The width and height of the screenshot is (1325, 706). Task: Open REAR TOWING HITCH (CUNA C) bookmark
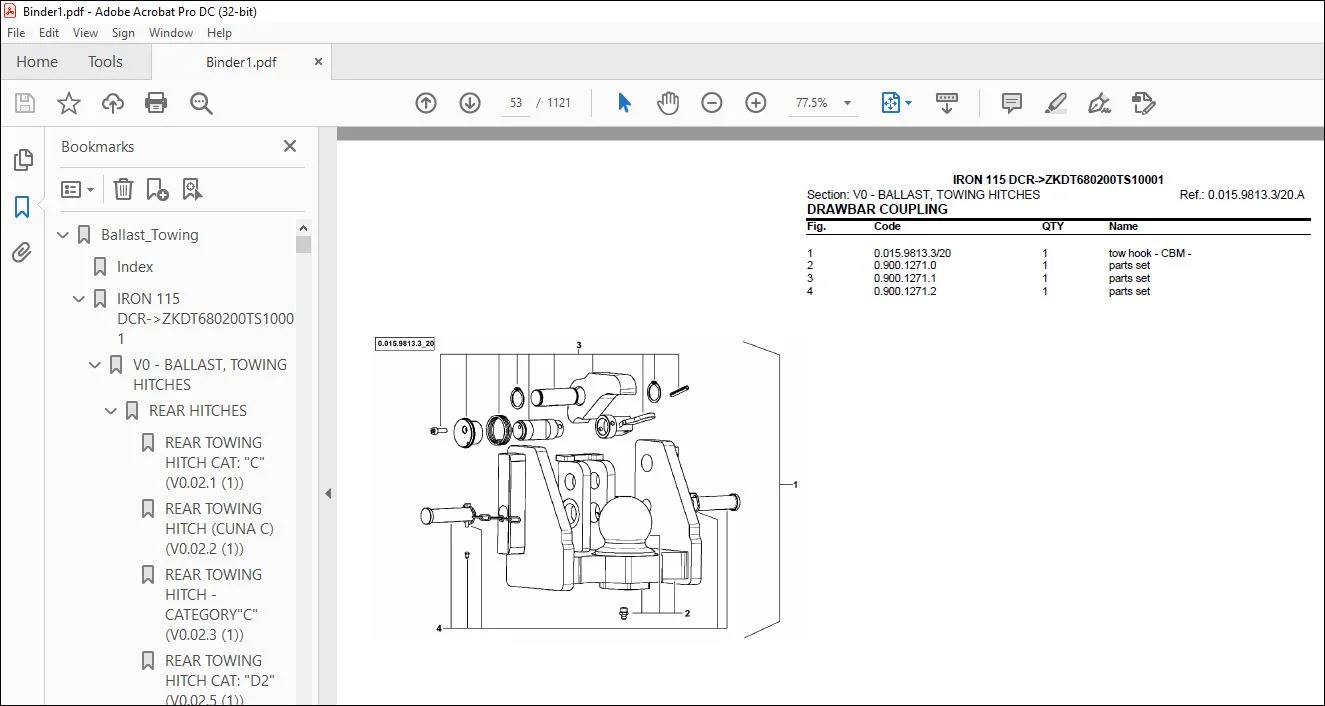[219, 529]
